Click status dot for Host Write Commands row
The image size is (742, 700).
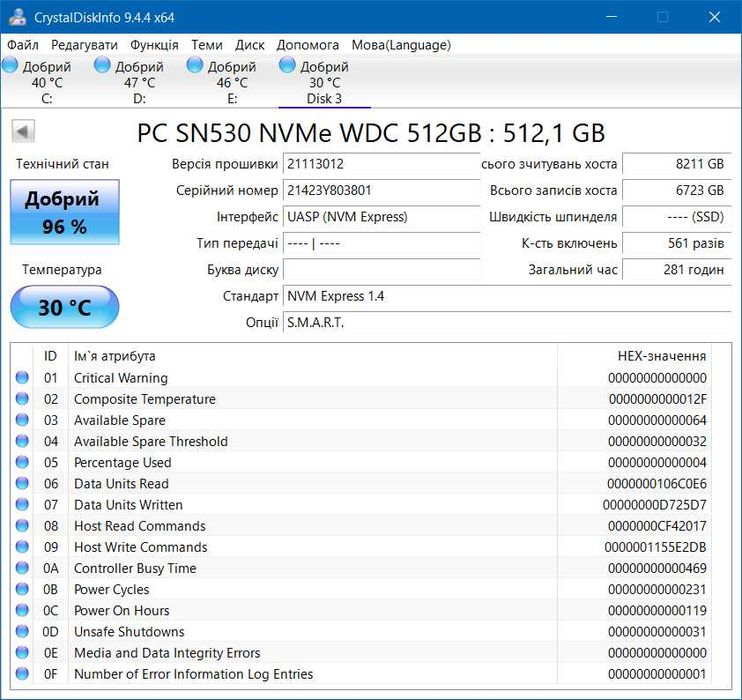22,547
